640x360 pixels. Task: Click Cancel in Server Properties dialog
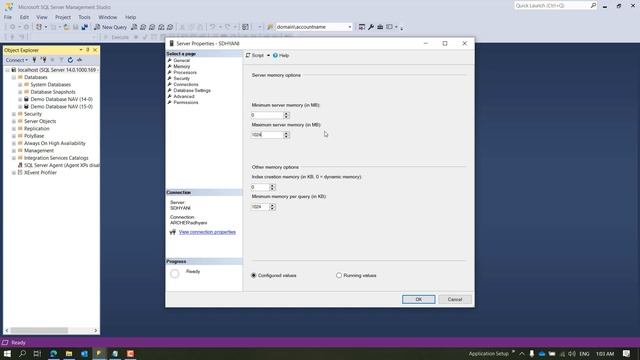pyautogui.click(x=455, y=299)
